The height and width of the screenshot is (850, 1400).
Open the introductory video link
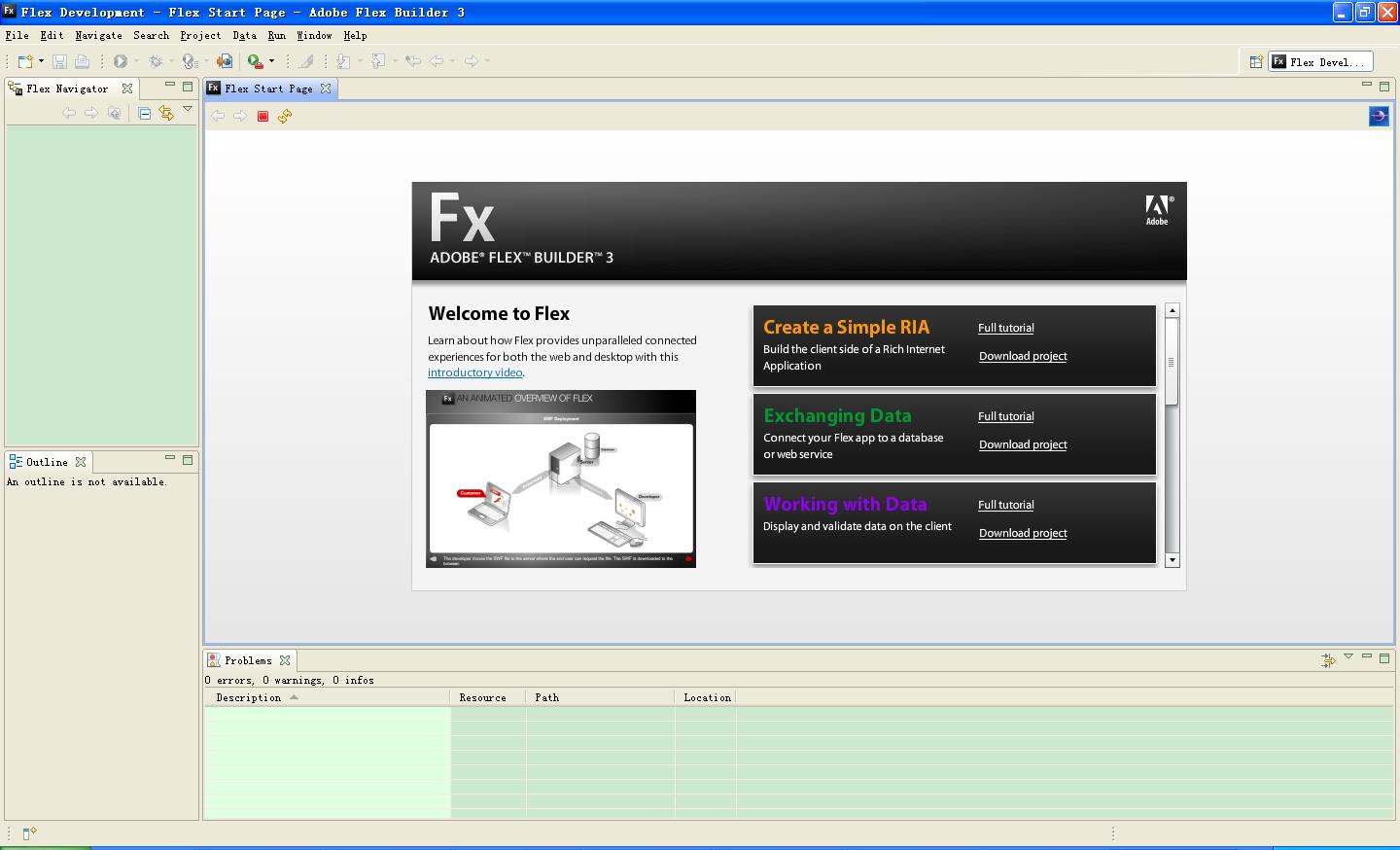pyautogui.click(x=474, y=372)
